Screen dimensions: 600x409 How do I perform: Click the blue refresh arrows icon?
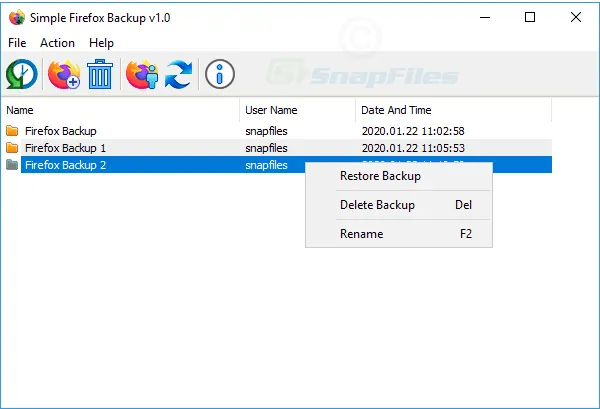[x=178, y=75]
